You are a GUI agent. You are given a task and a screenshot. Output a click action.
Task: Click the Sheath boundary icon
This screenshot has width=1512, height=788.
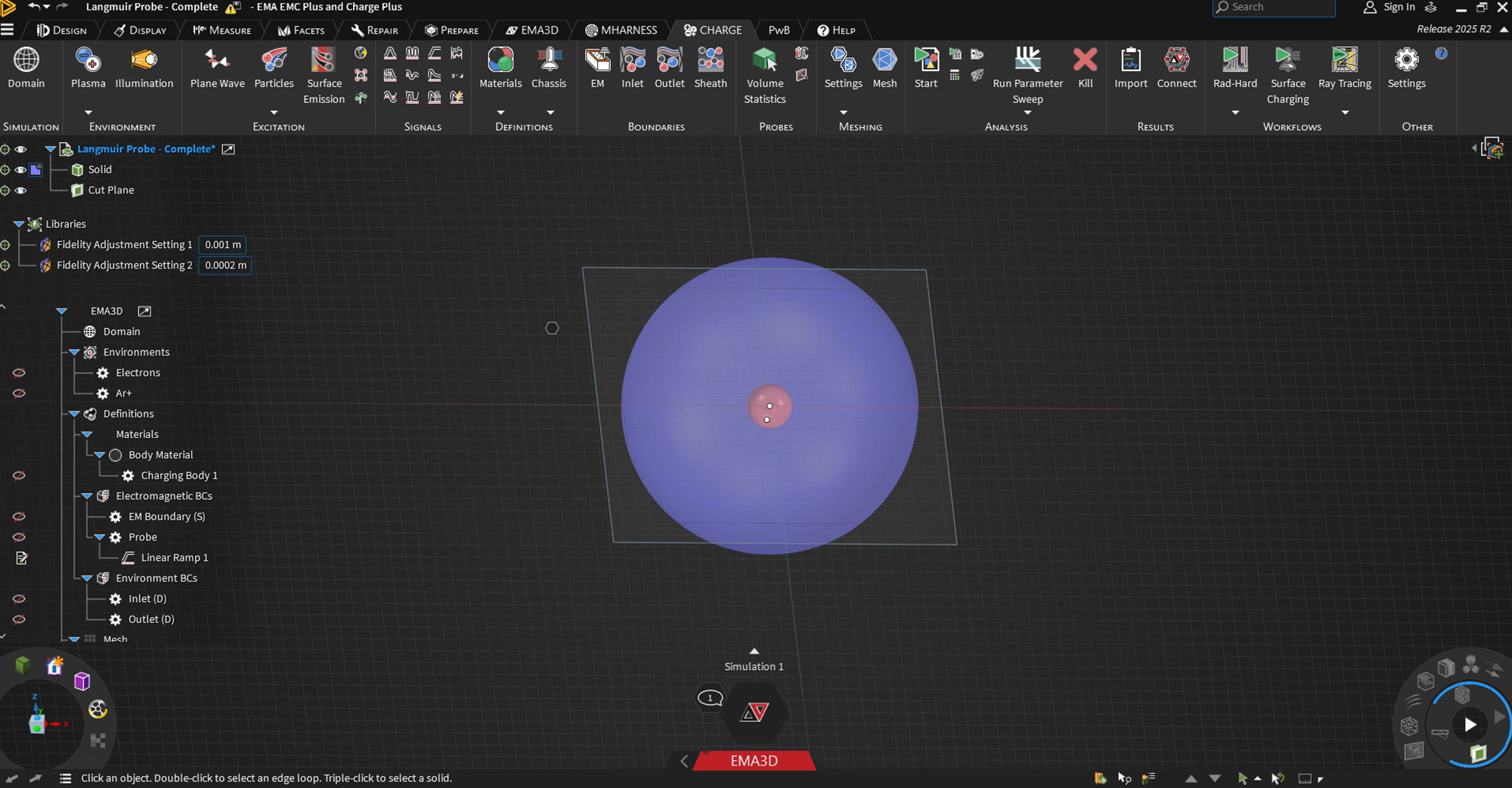[710, 60]
